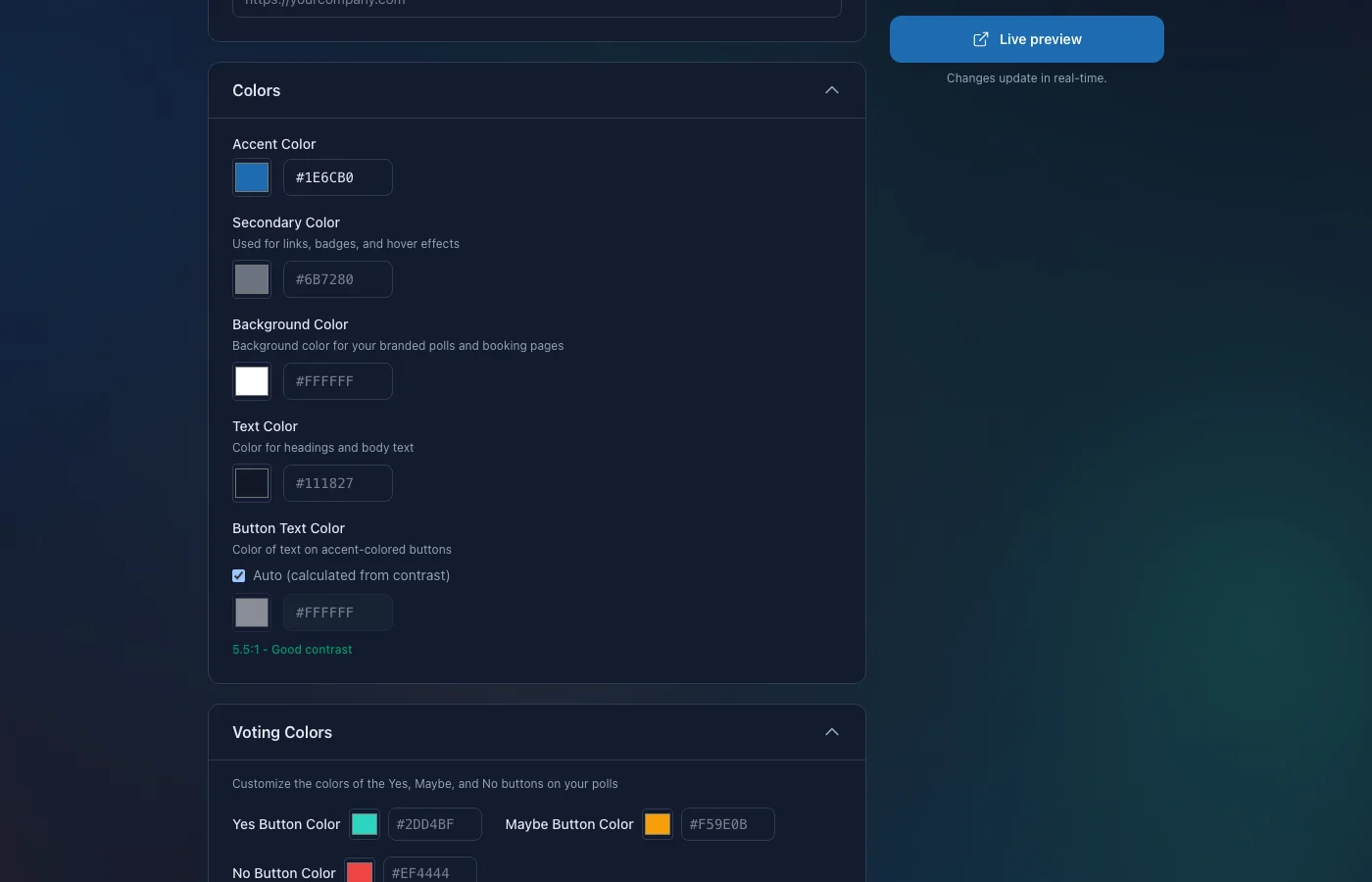Click the 'No Button Color' label

[284, 873]
